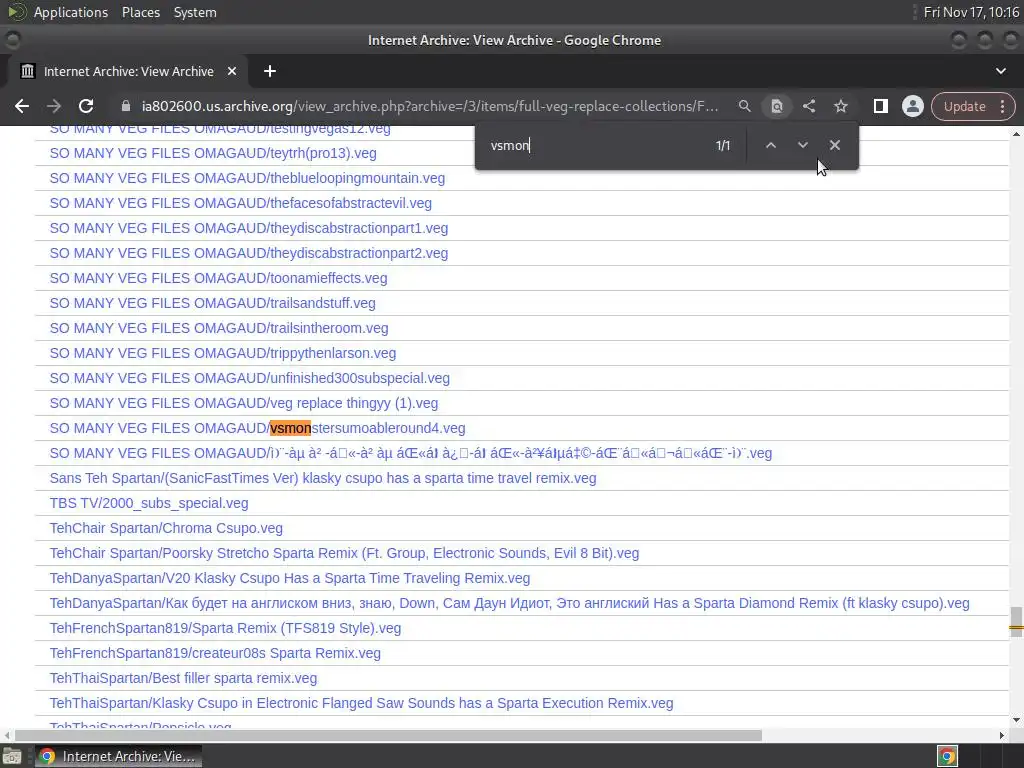Open V20 Klasky Csupo Time Traveling Remix link
1024x768 pixels.
(x=290, y=579)
